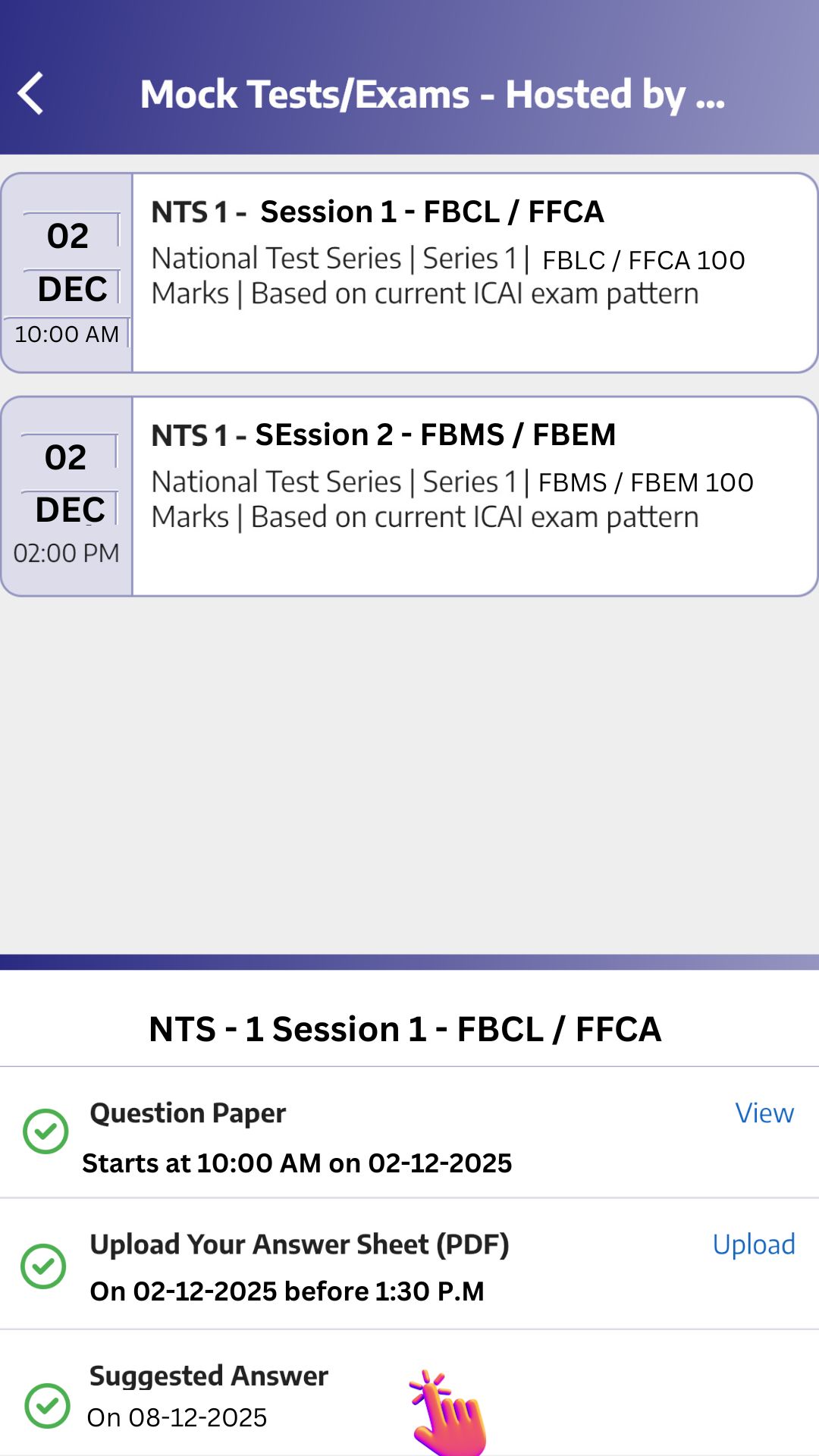Click the Suggested Answer green check icon

click(47, 1405)
